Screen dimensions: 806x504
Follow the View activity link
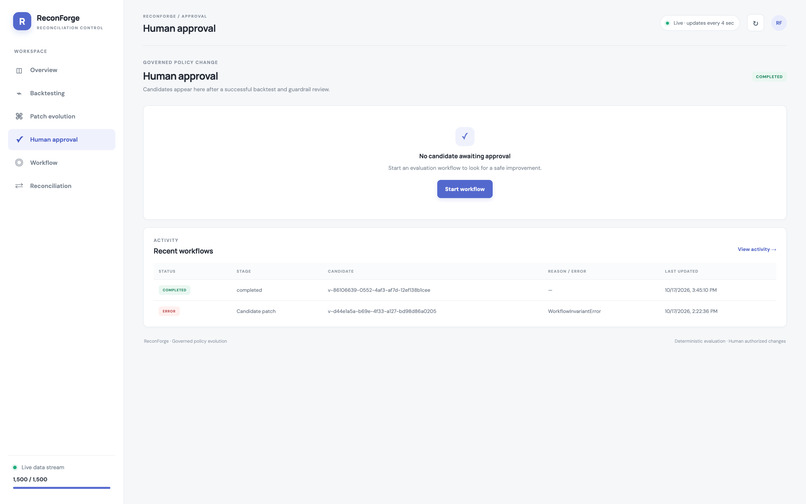tap(757, 249)
